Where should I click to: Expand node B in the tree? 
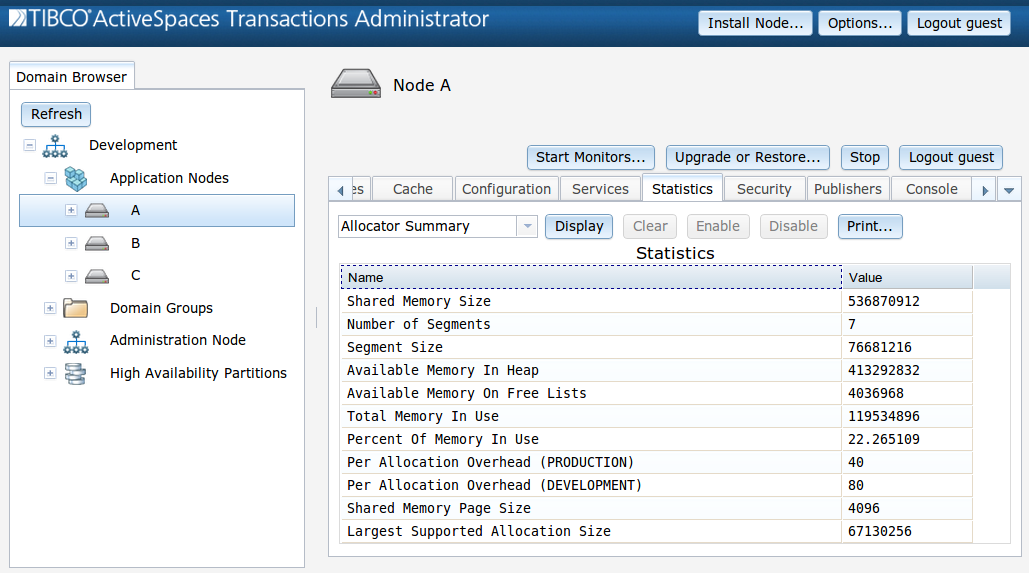click(71, 243)
